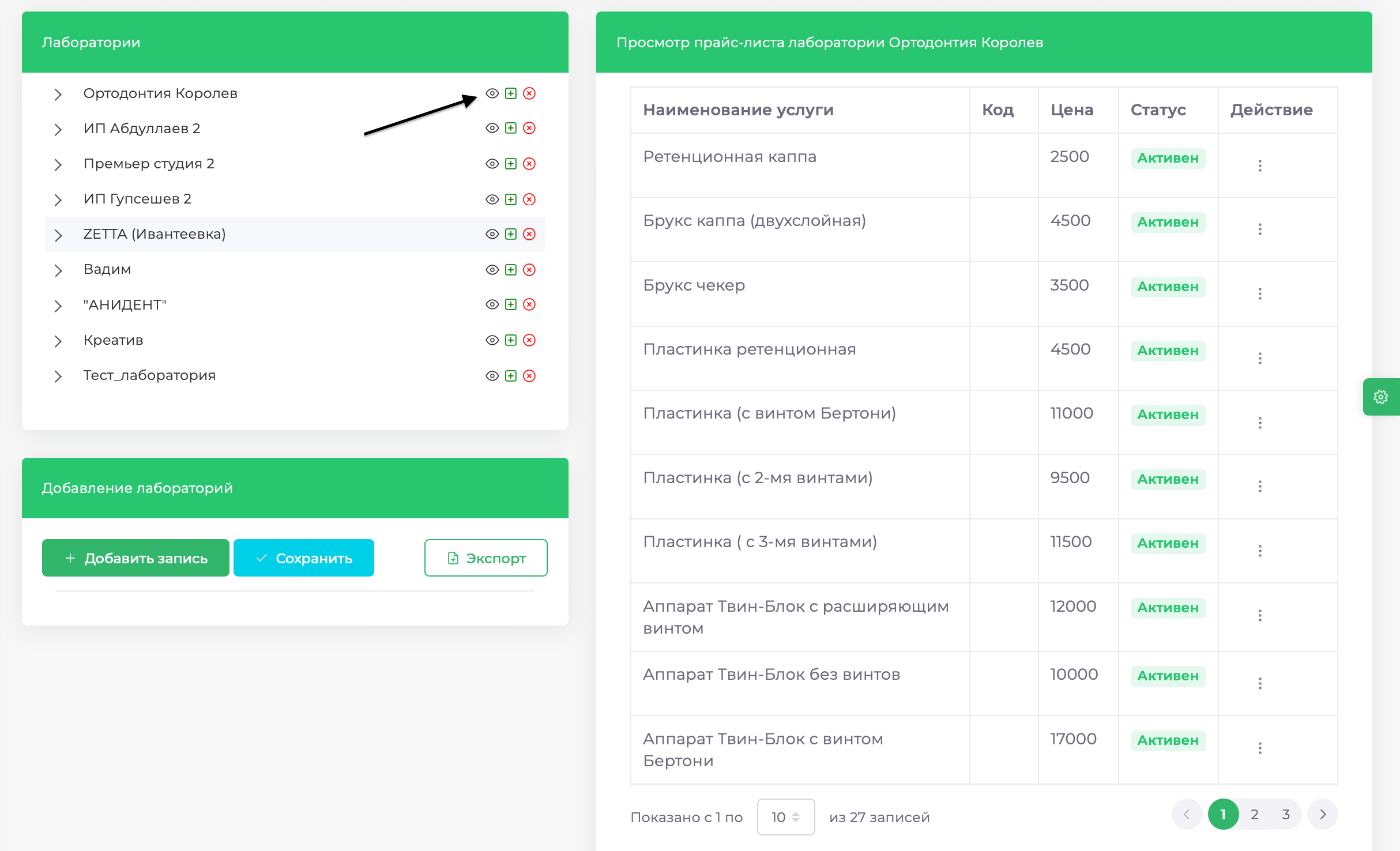
Task: Expand the Вадим laboratory row
Action: point(58,270)
